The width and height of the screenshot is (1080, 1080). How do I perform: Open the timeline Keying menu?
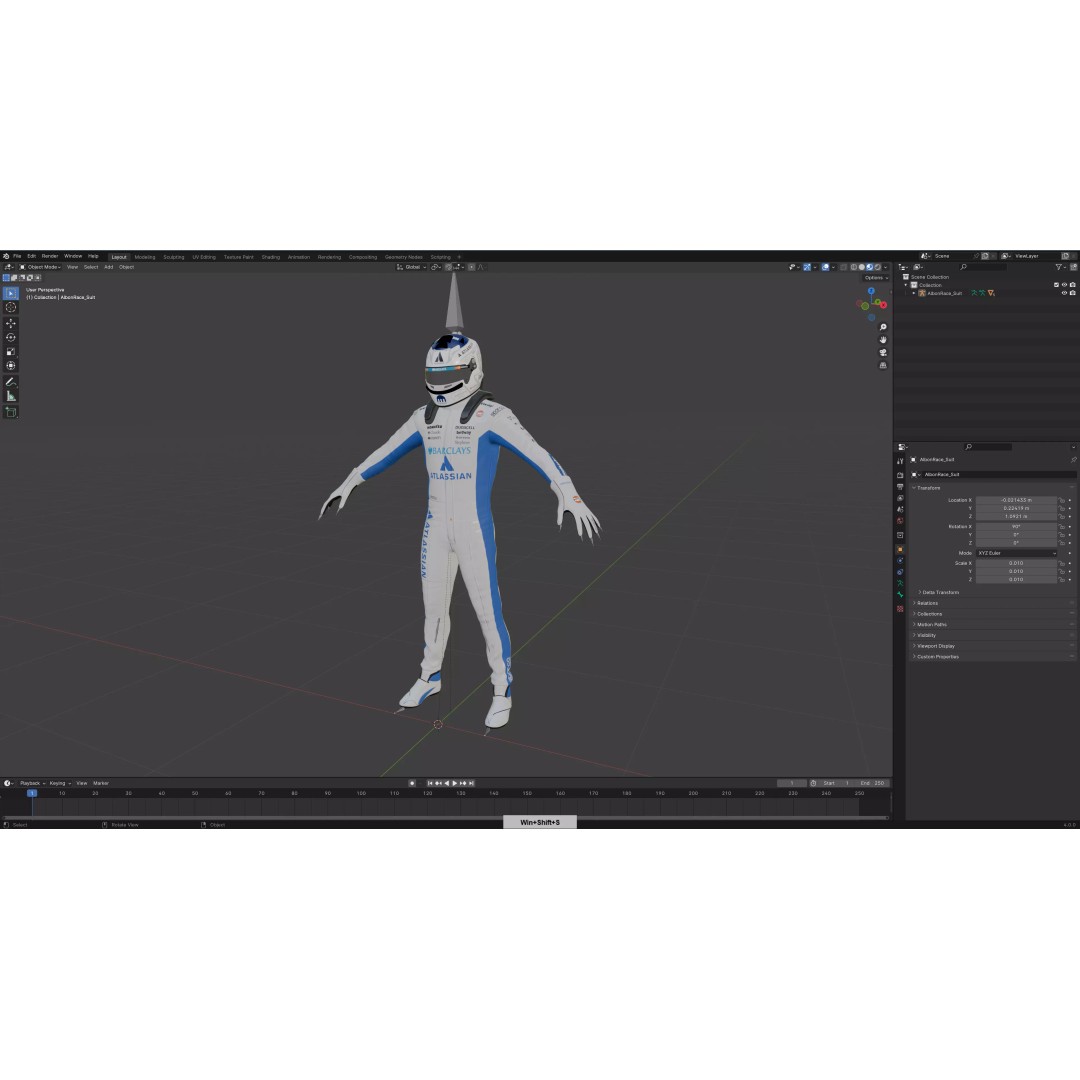pyautogui.click(x=59, y=783)
